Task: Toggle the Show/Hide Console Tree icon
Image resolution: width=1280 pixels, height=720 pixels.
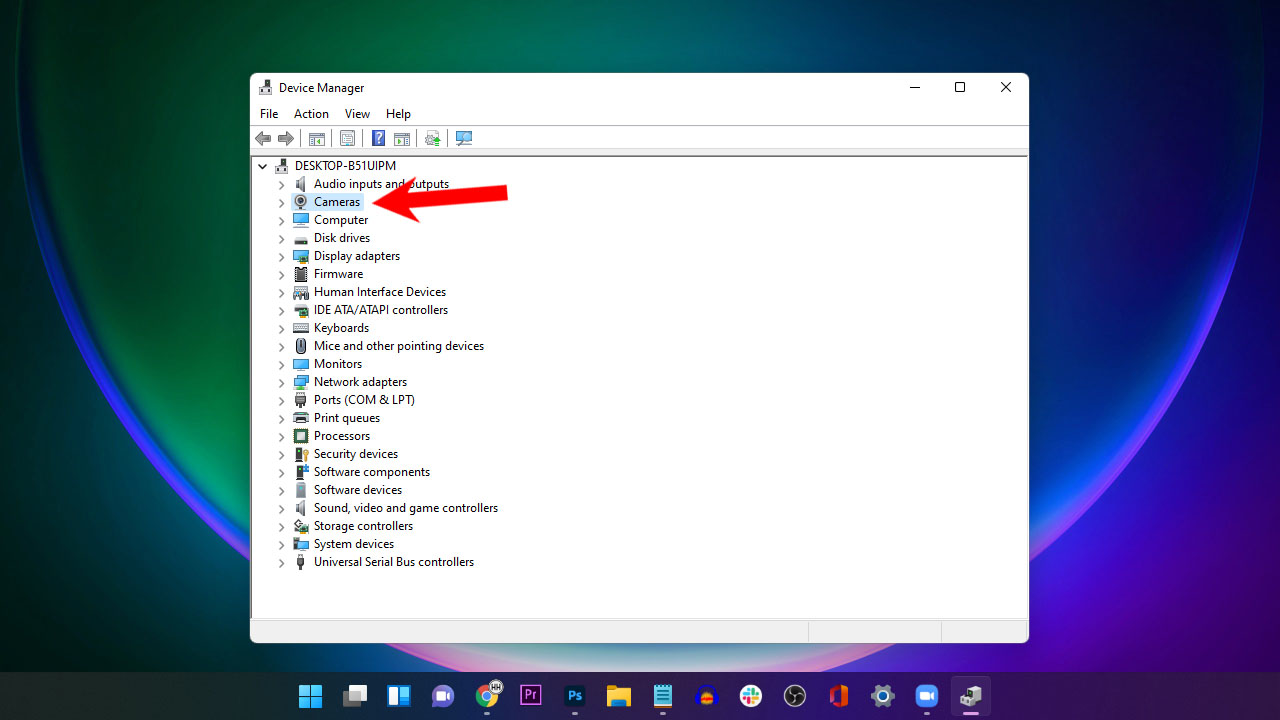Action: (317, 138)
